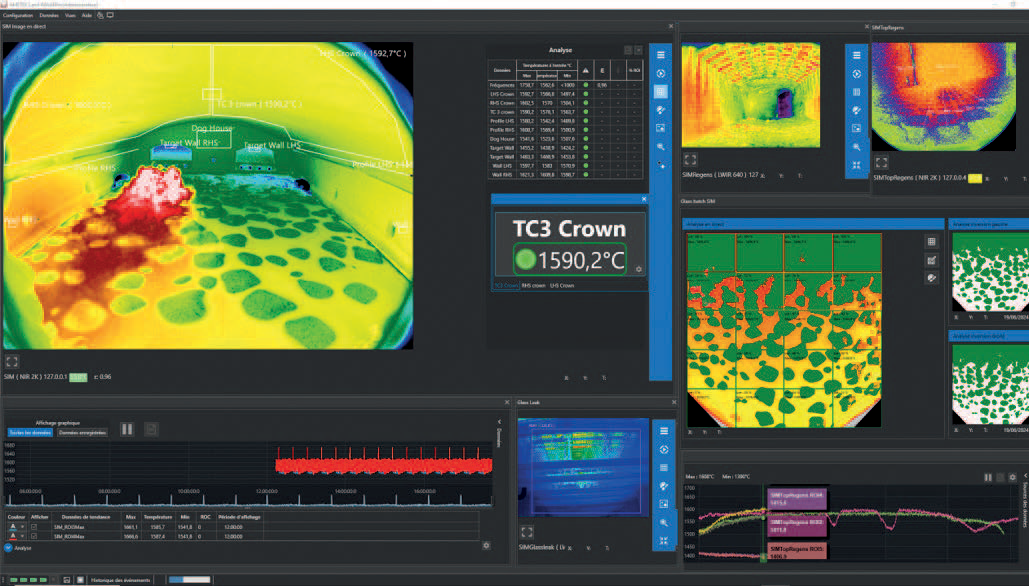Click the zoom magnifier in SIM live image toolbar

coord(661,147)
